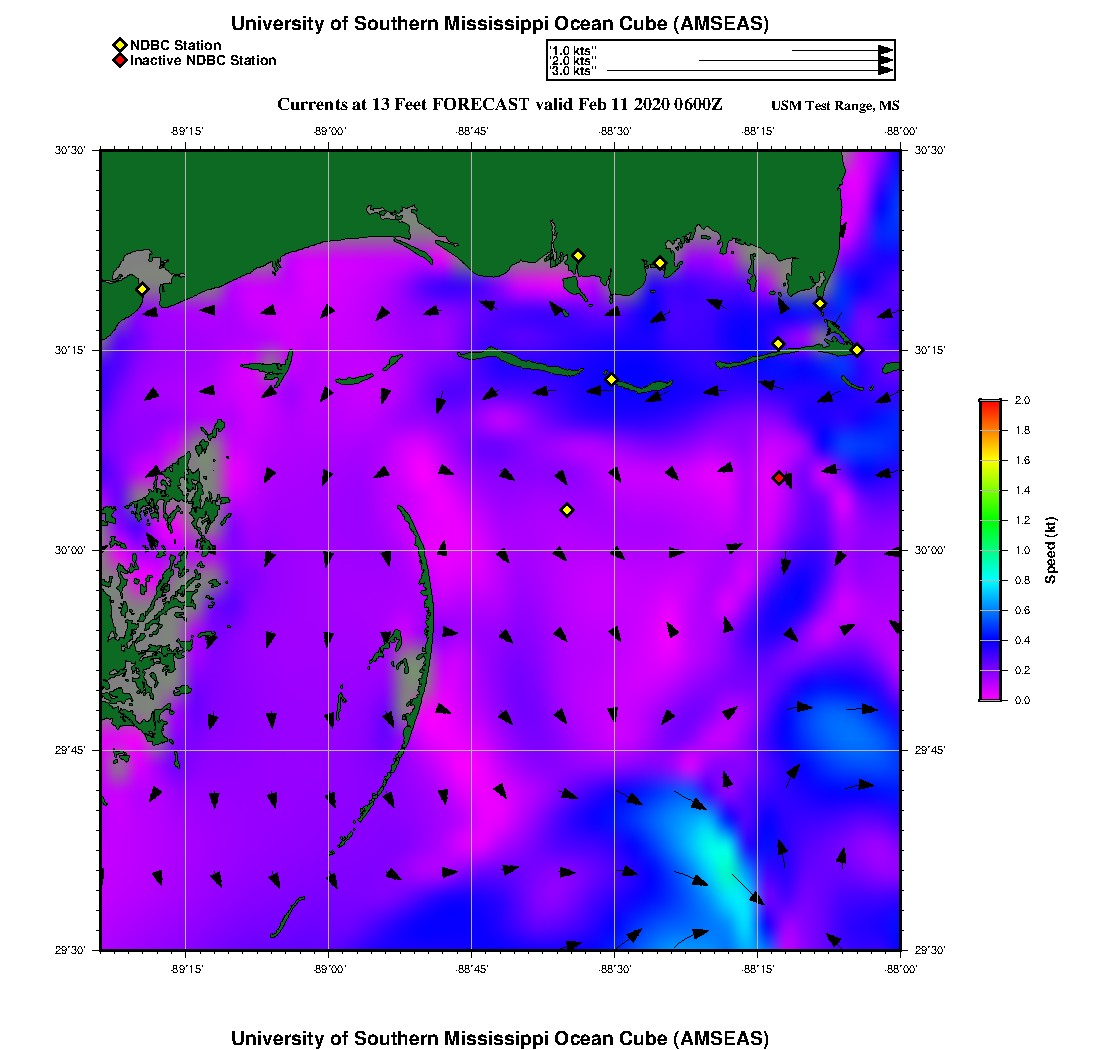1100x1050 pixels.
Task: Click the red Inactive NDBC Station legend diamond
Action: 119,61
